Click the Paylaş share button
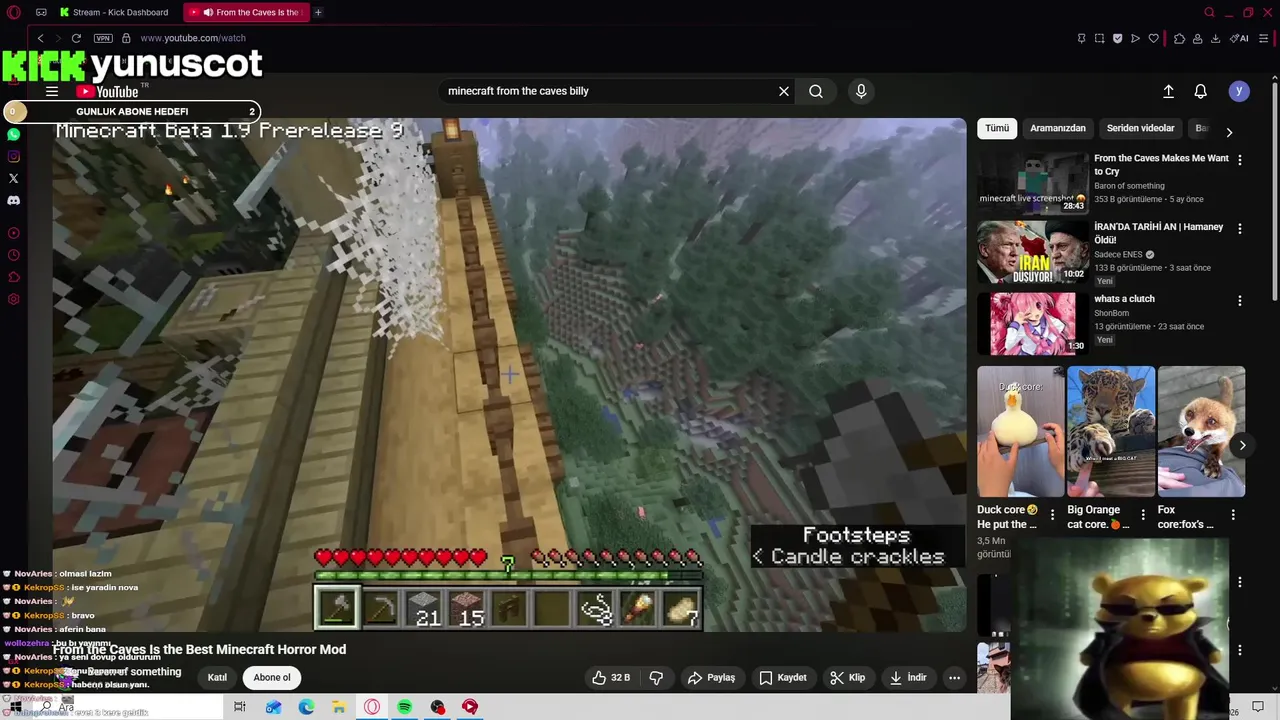The width and height of the screenshot is (1280, 720). pyautogui.click(x=711, y=678)
